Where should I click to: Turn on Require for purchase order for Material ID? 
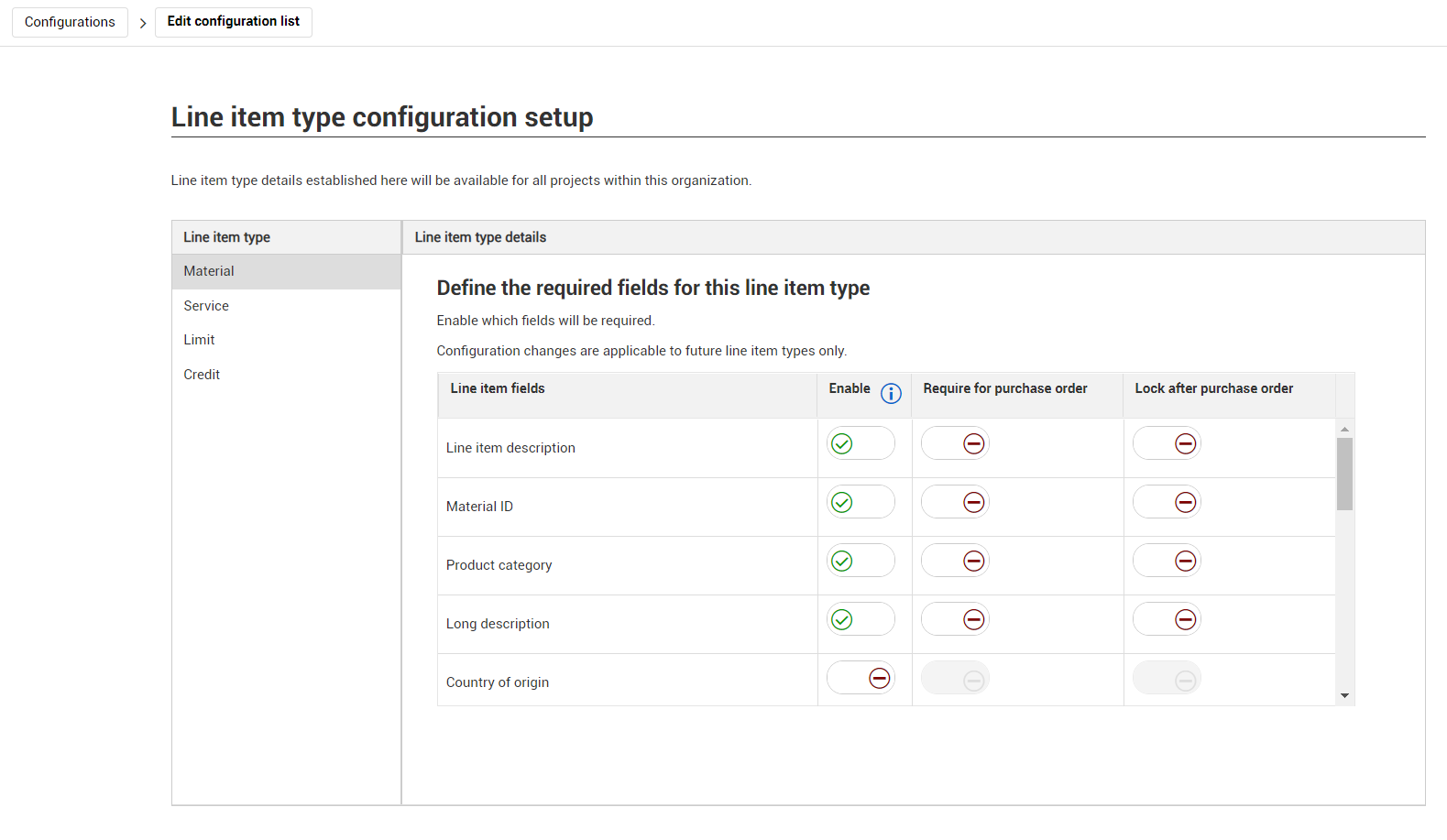955,502
